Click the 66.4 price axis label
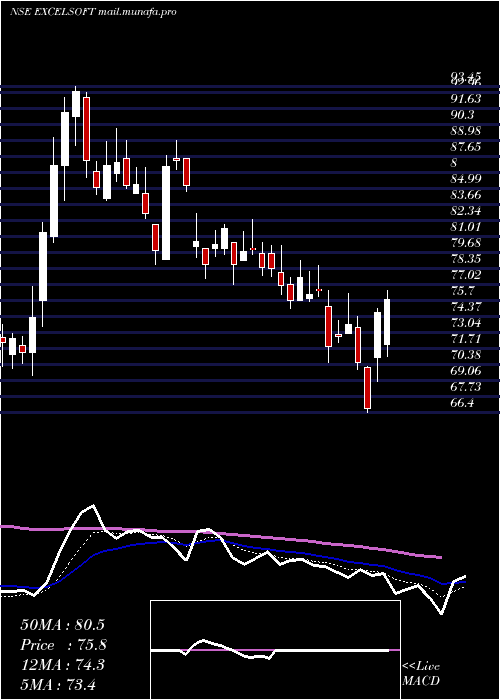This screenshot has height=700, width=500. [462, 403]
